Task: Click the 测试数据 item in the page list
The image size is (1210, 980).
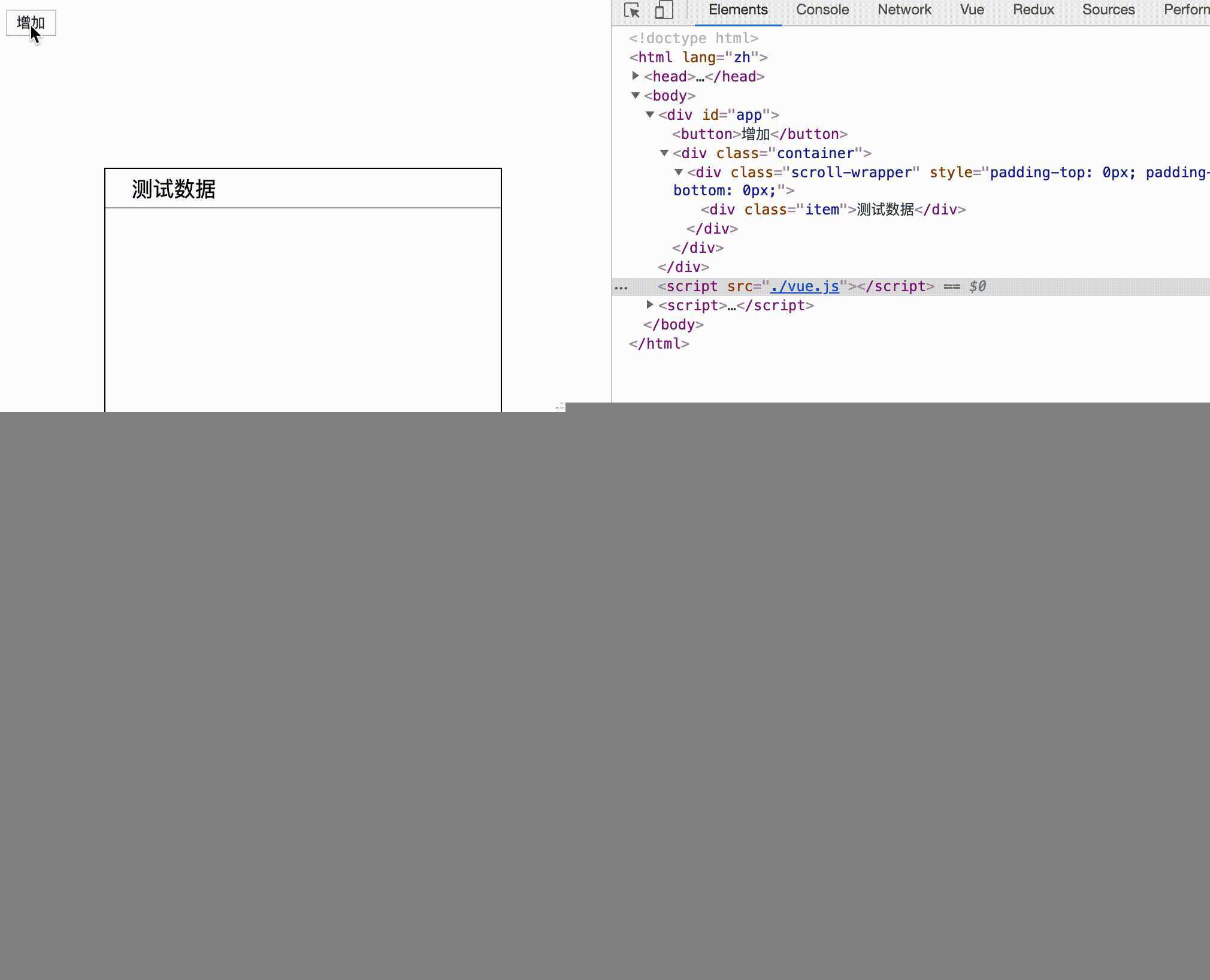Action: (x=303, y=189)
